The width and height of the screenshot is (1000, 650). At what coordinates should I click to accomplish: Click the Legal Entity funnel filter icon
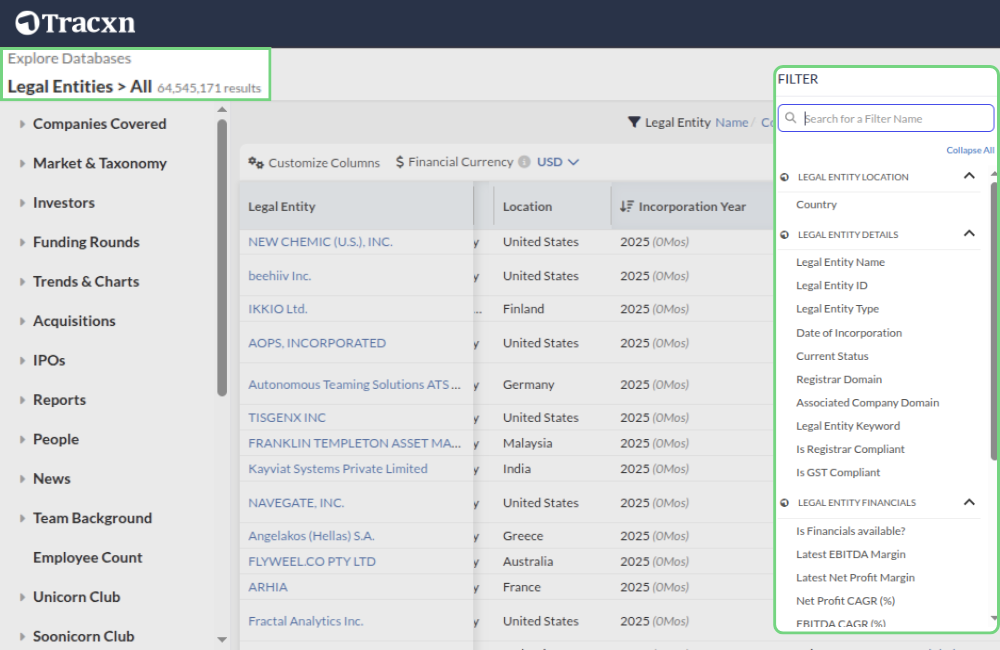[634, 123]
